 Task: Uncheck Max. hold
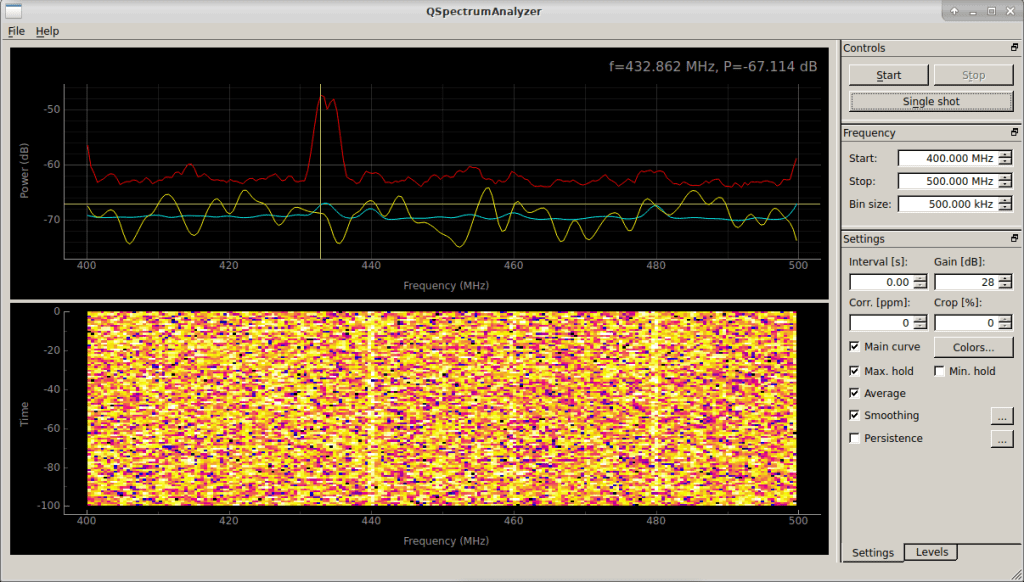click(855, 370)
